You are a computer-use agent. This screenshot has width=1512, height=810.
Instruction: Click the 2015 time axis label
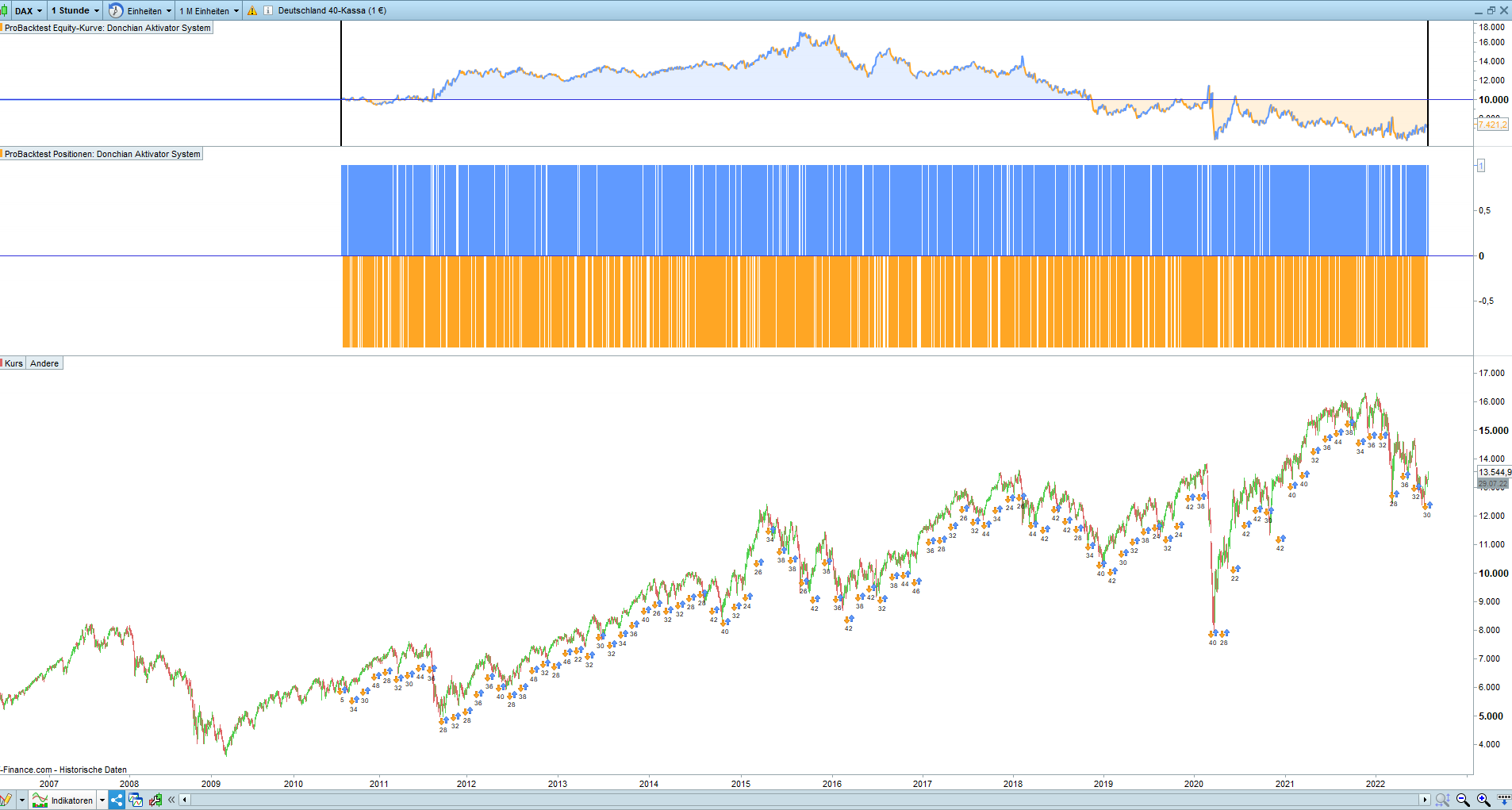[x=741, y=784]
